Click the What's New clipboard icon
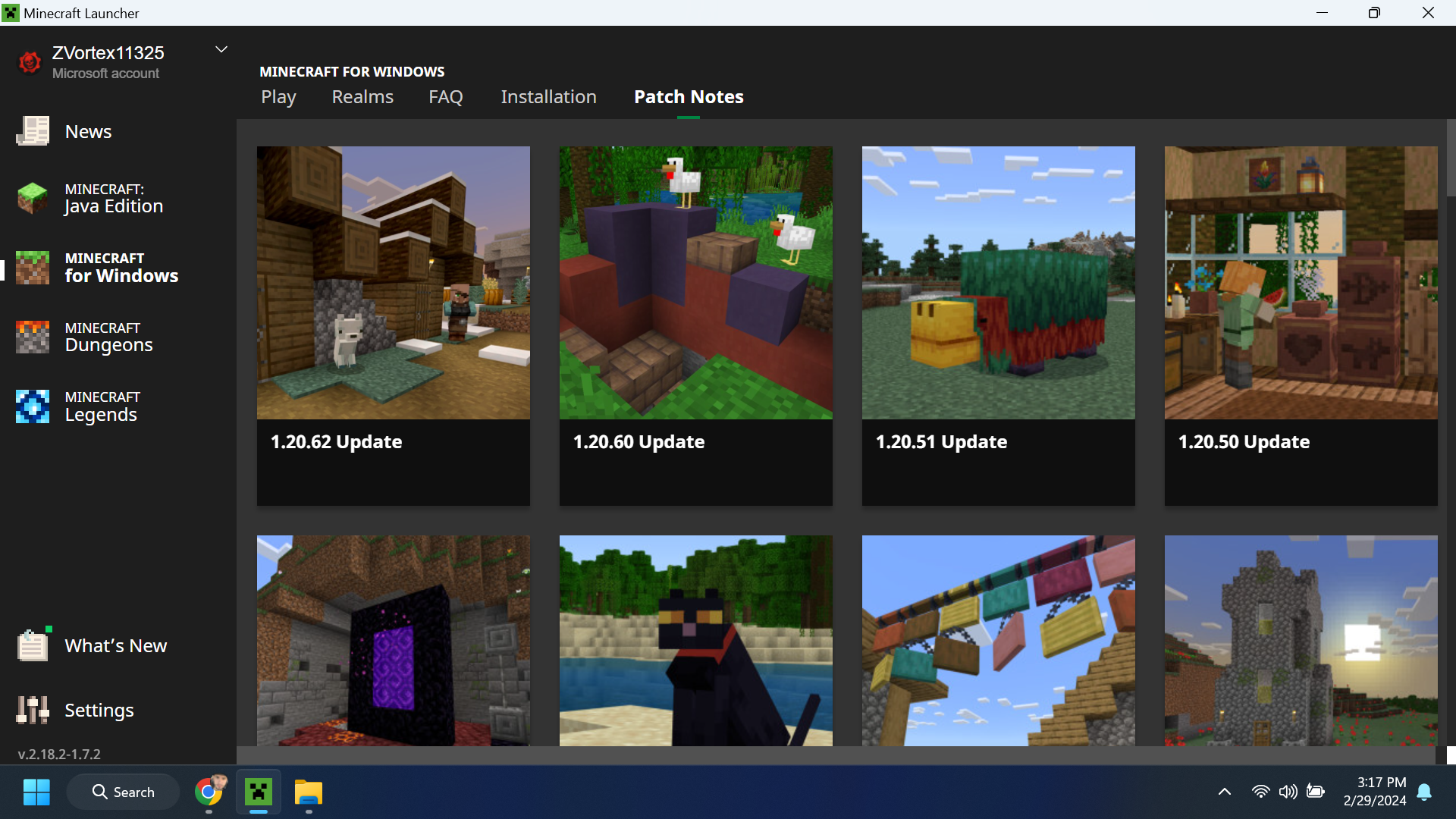Screen dimensions: 1456x819 (33, 645)
